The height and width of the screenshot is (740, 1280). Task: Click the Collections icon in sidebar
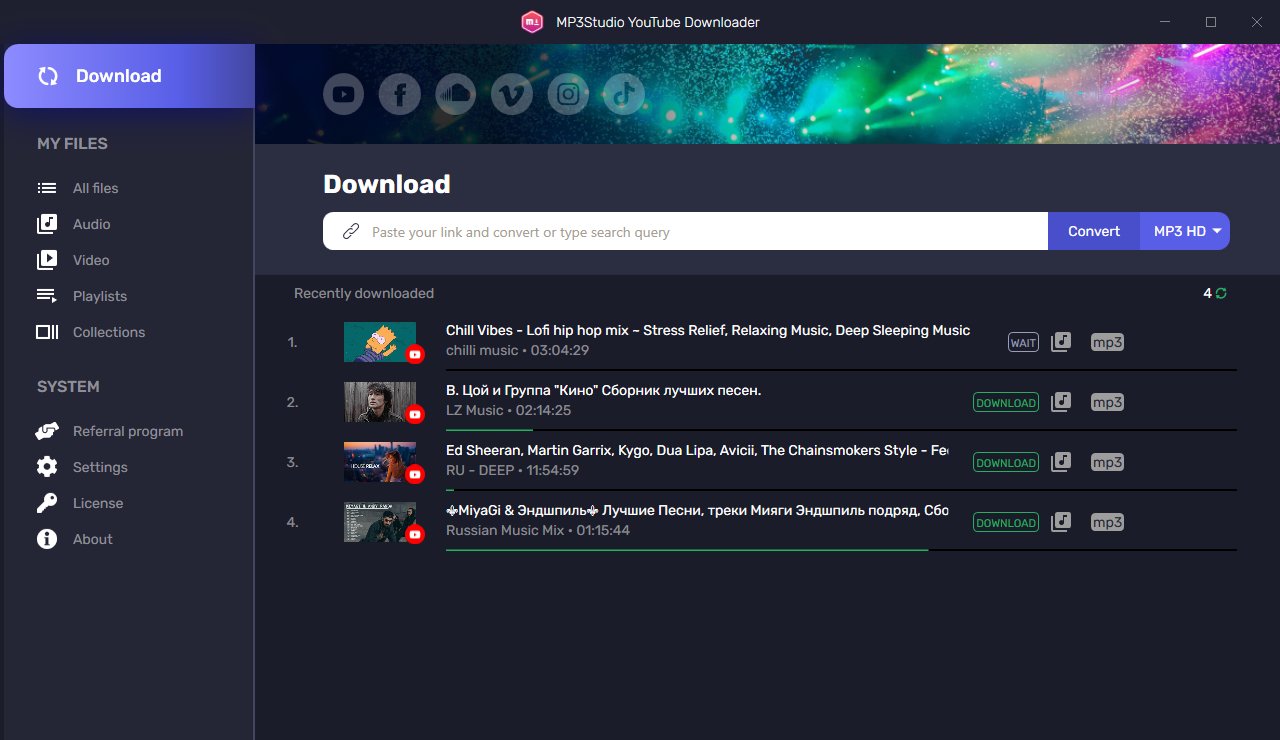pos(47,332)
